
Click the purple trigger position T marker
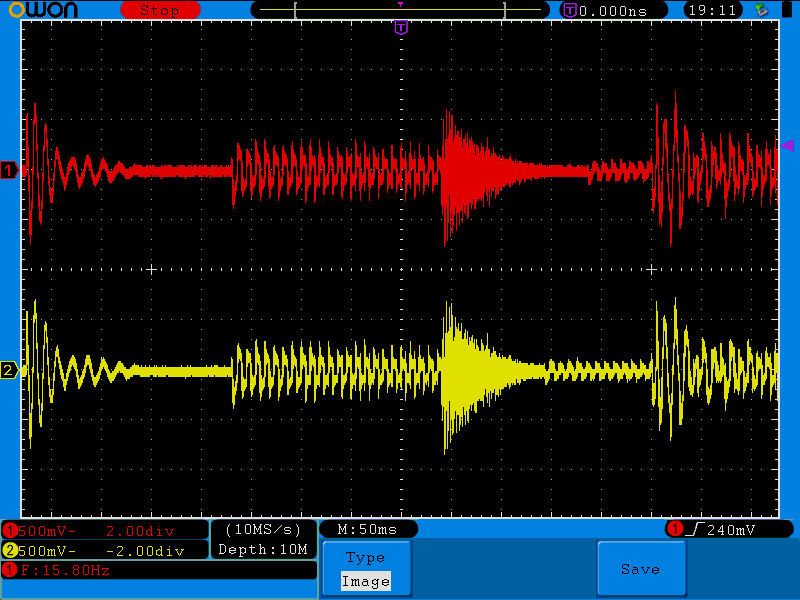pyautogui.click(x=401, y=27)
